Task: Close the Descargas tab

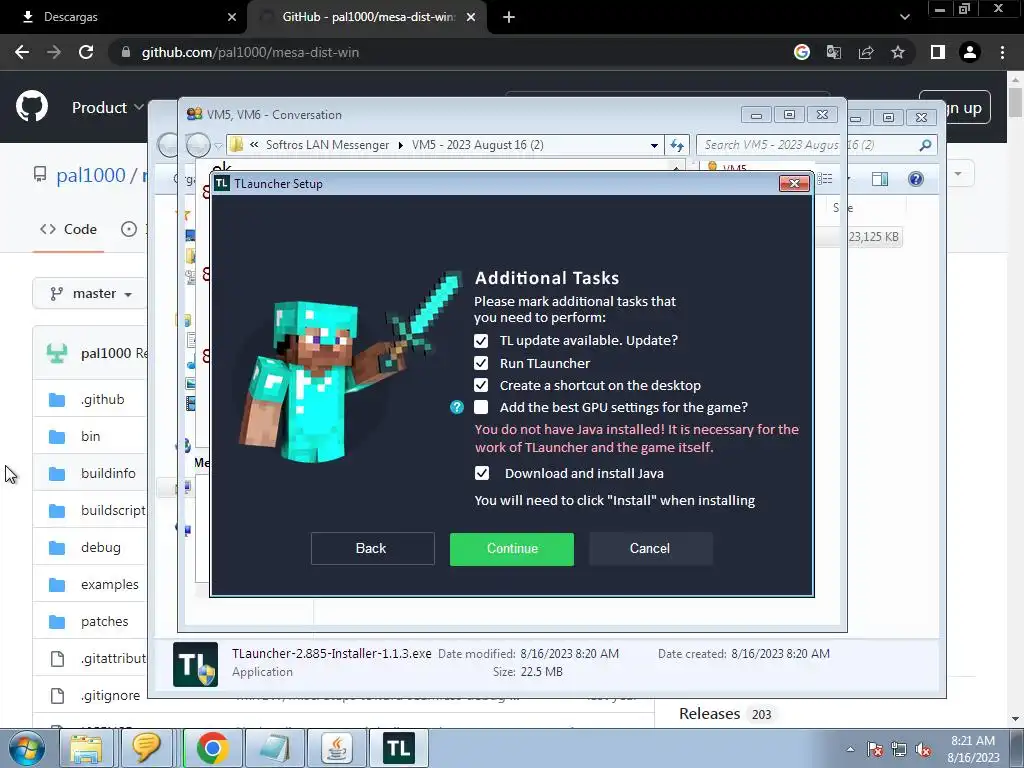Action: pyautogui.click(x=232, y=17)
